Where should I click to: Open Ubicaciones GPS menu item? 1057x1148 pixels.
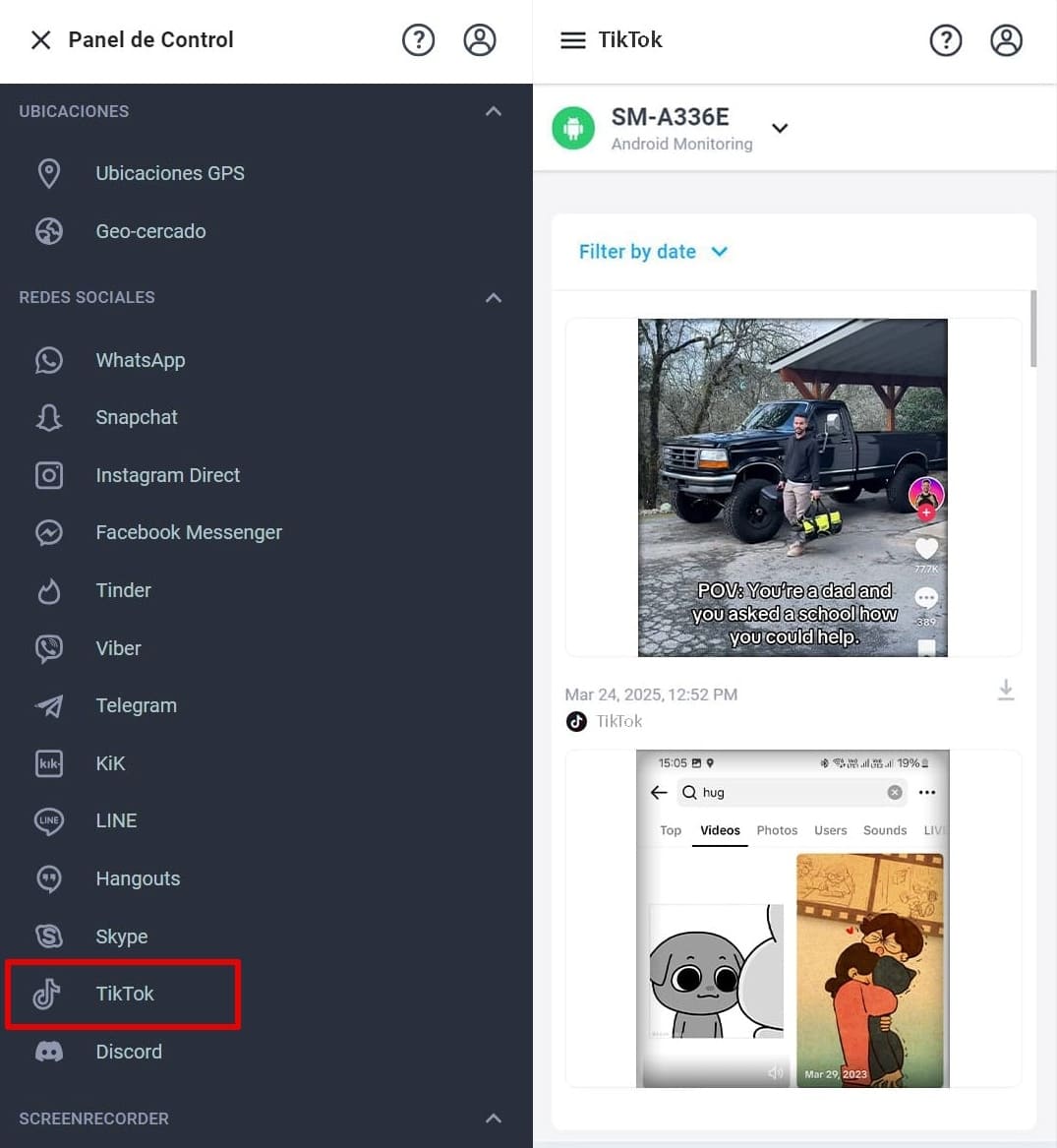pos(170,173)
